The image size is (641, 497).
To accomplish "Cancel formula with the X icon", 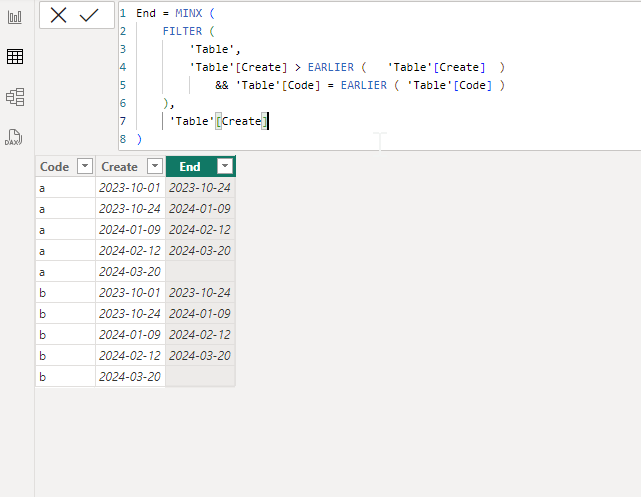I will (58, 16).
